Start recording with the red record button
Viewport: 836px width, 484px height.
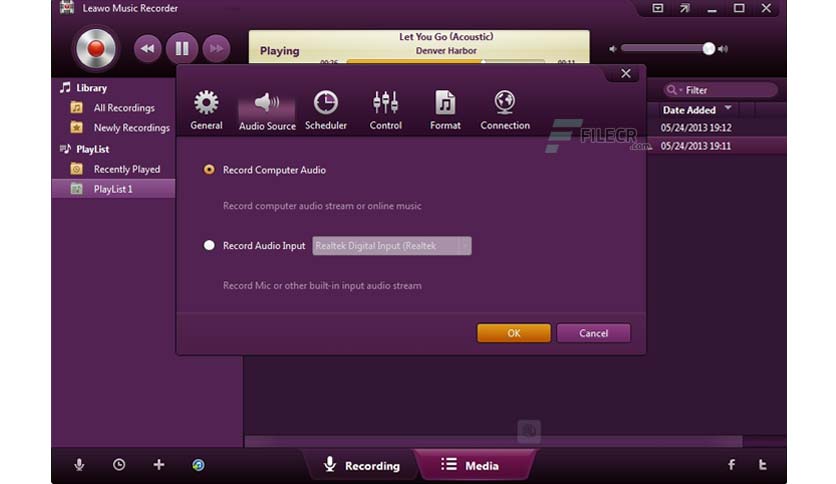click(96, 49)
